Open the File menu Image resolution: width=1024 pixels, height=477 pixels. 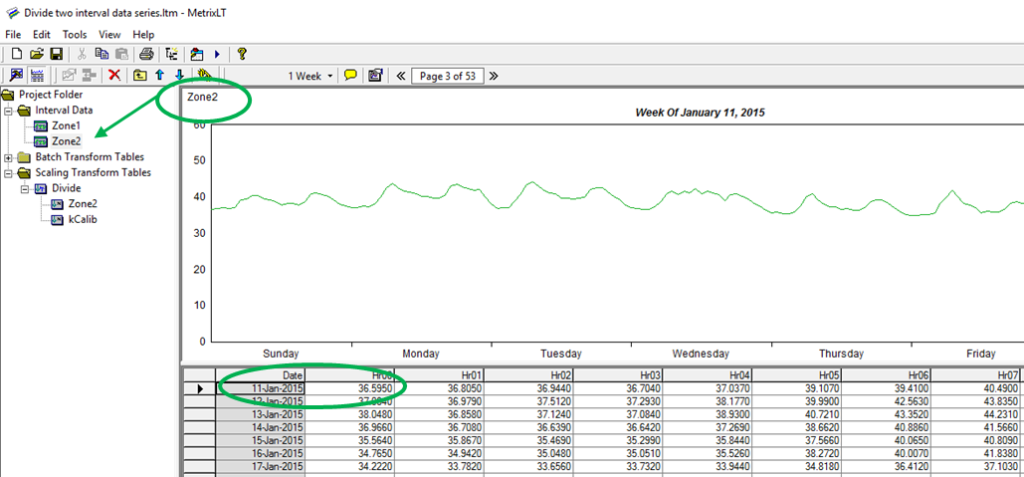13,34
